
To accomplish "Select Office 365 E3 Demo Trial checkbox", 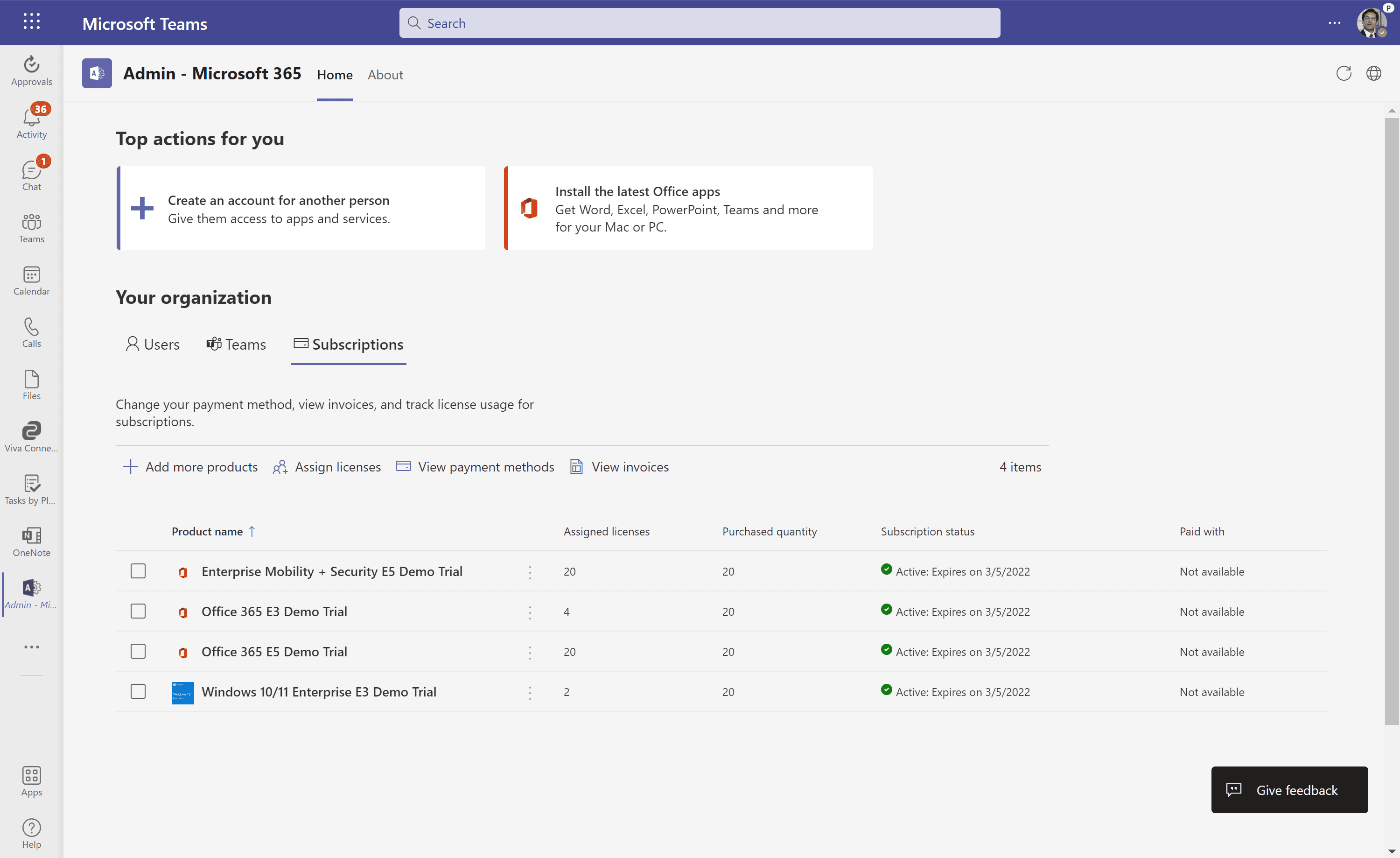I will [x=138, y=612].
